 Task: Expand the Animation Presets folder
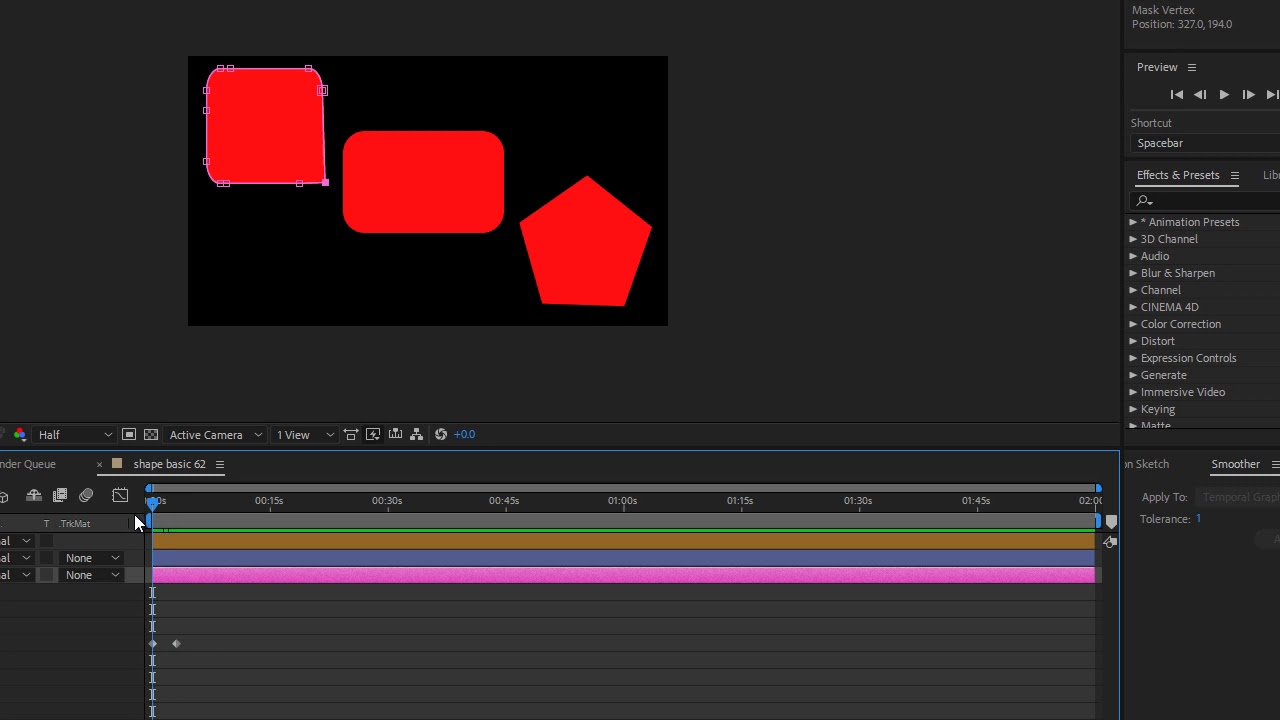click(x=1133, y=222)
